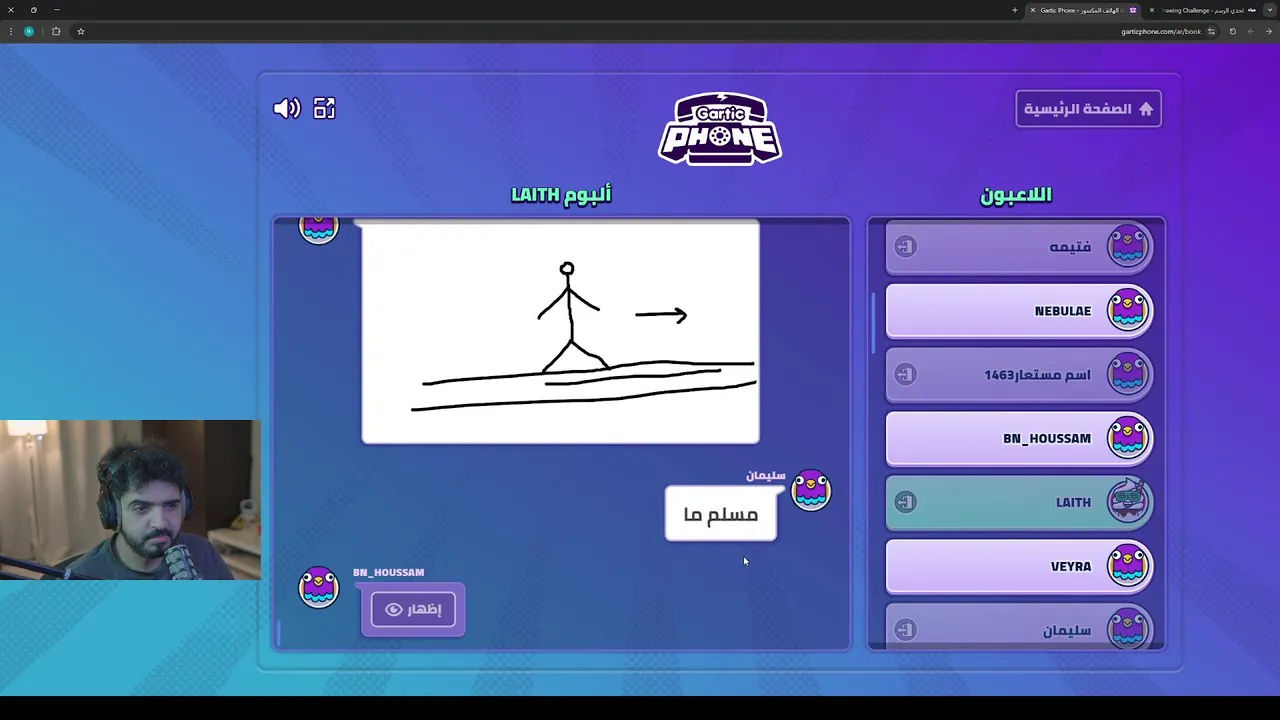Viewport: 1280px width, 720px height.
Task: Click سليمان avatar beside the text bubble
Action: point(810,491)
